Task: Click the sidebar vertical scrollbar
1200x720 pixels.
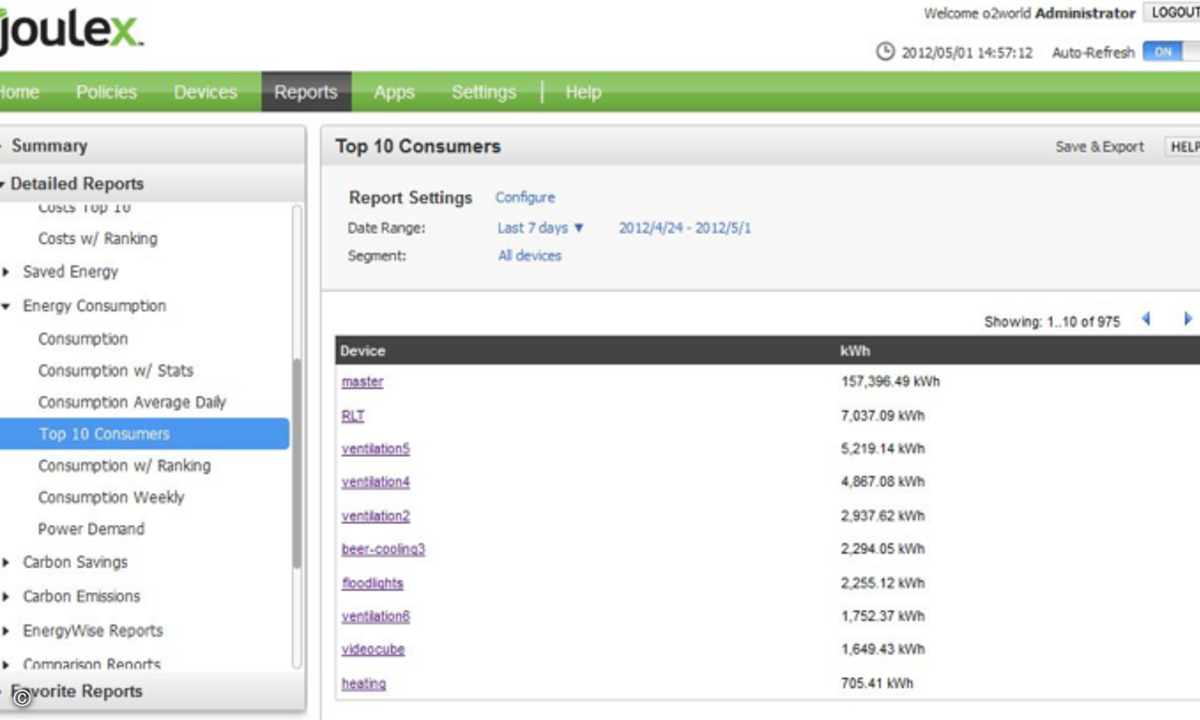Action: (x=296, y=464)
